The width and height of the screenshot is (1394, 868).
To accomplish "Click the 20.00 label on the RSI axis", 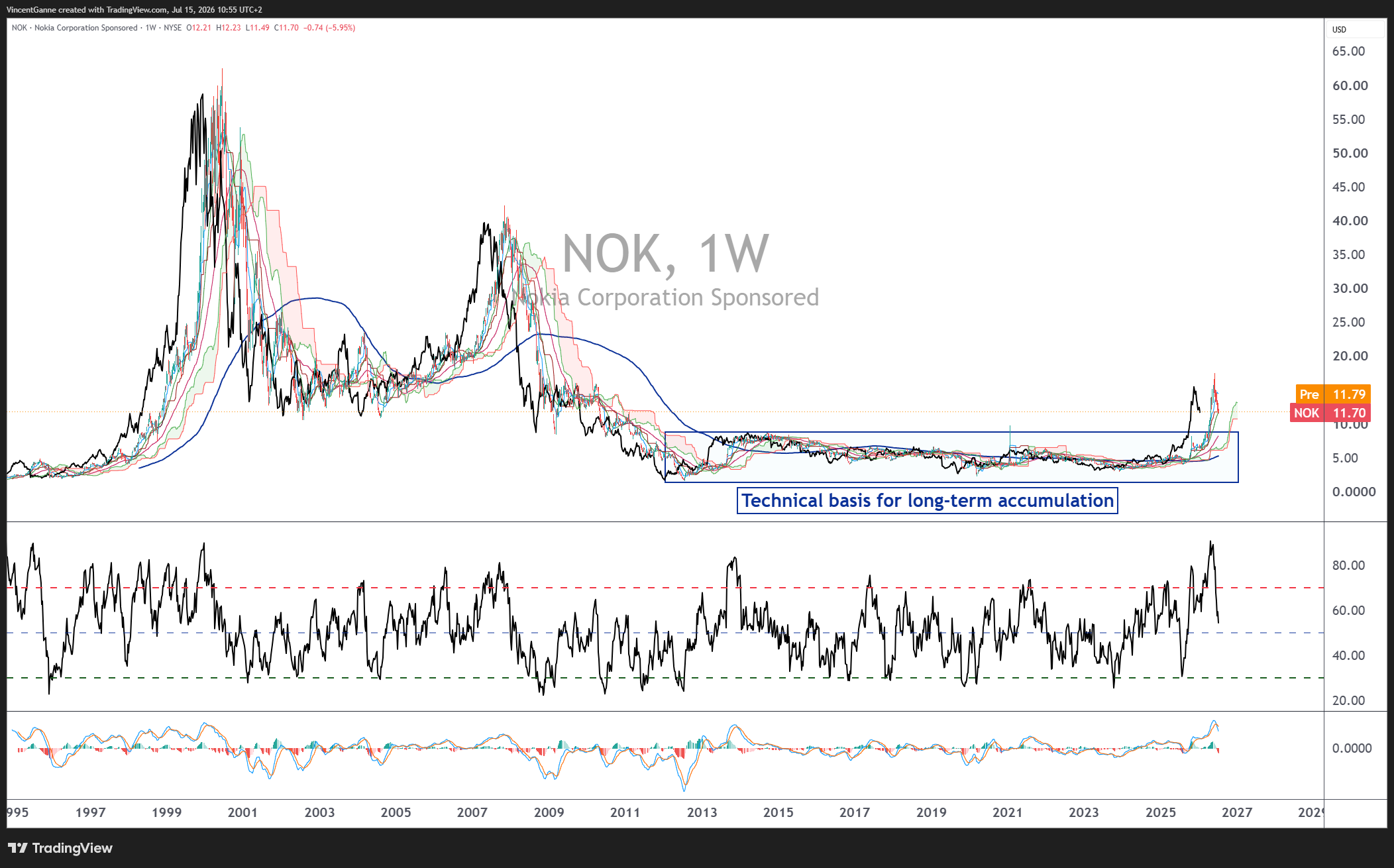I will (x=1349, y=700).
